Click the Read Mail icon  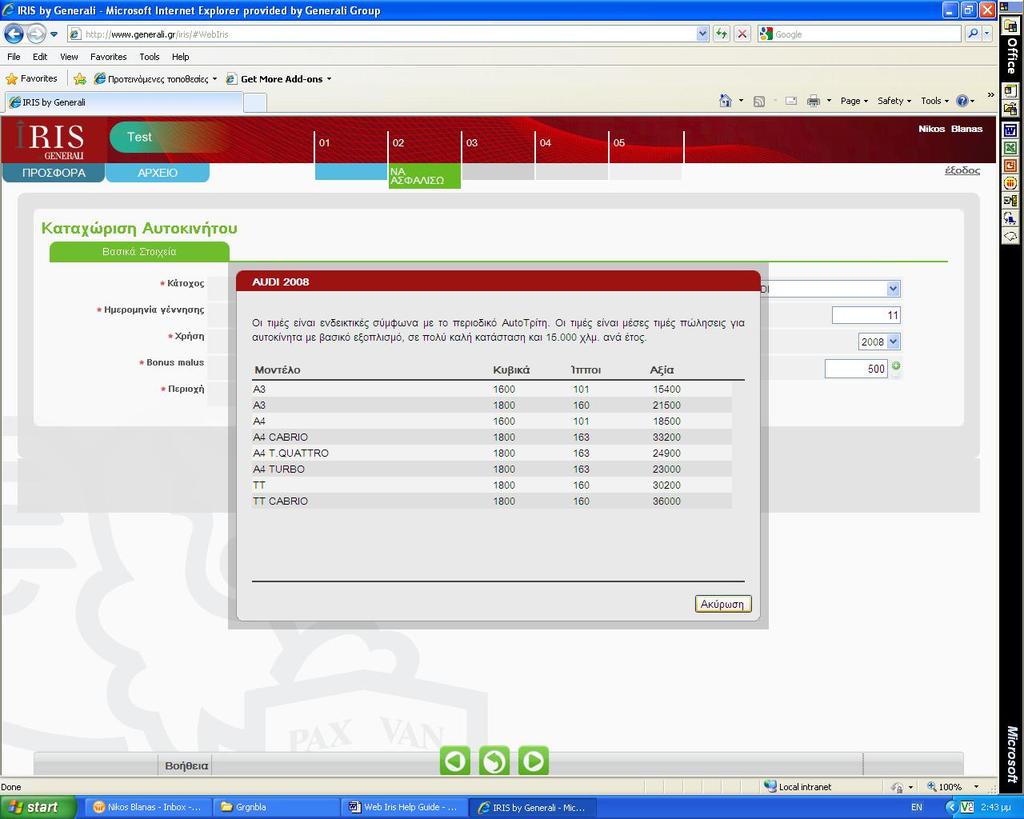click(x=791, y=101)
